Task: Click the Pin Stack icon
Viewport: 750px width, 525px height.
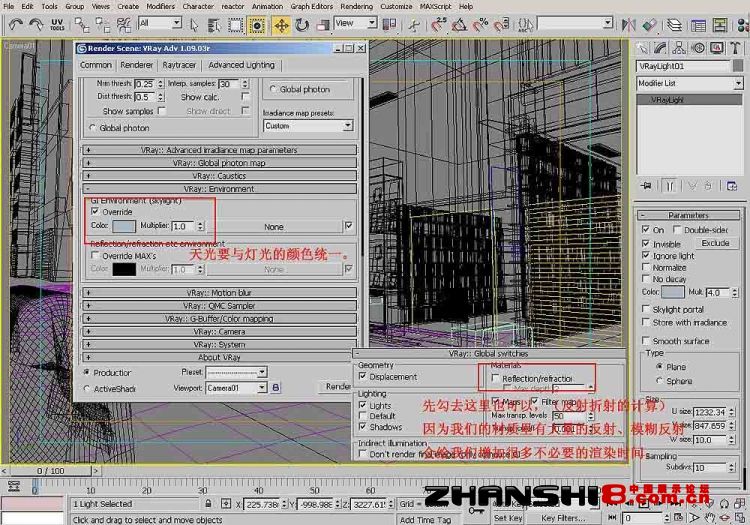Action: [646, 186]
